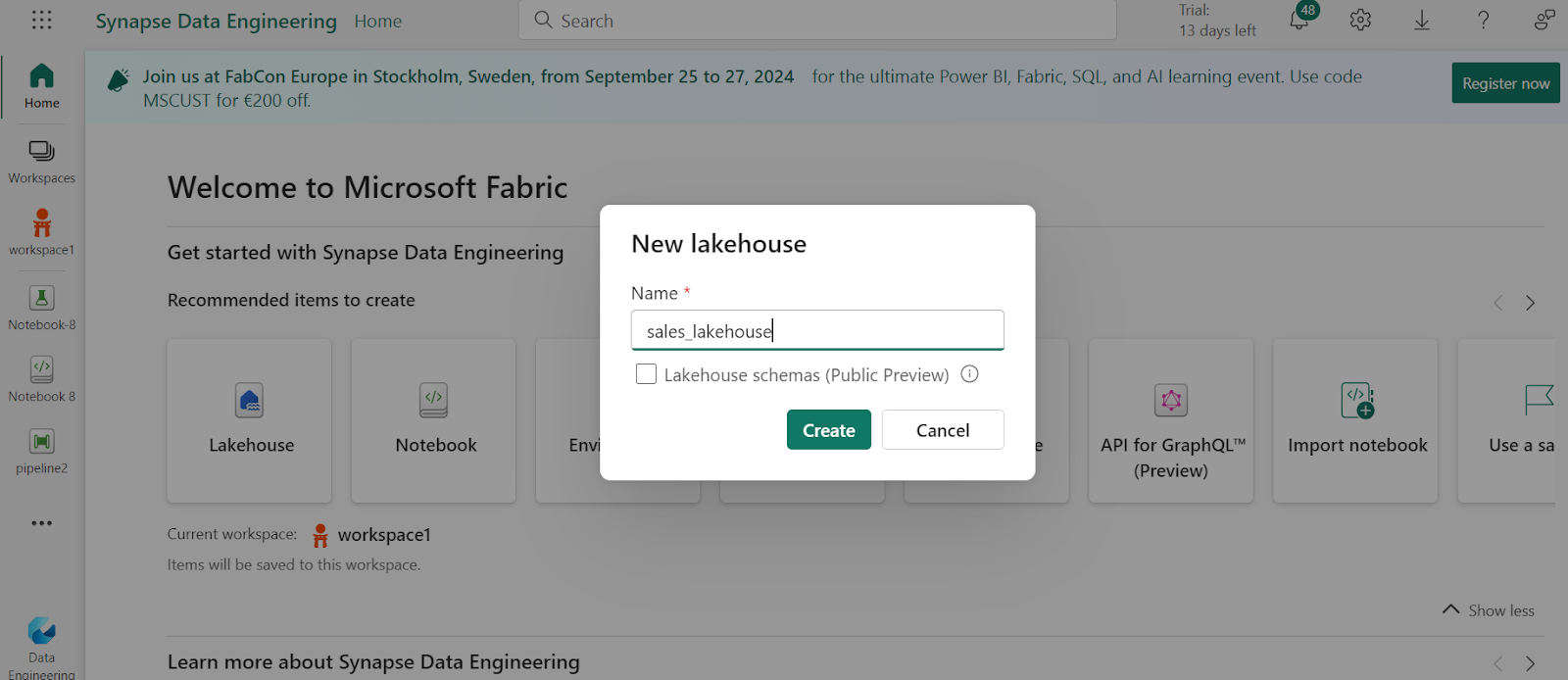1568x680 pixels.
Task: Click the workspace1 icon beside Current workspace
Action: point(320,535)
